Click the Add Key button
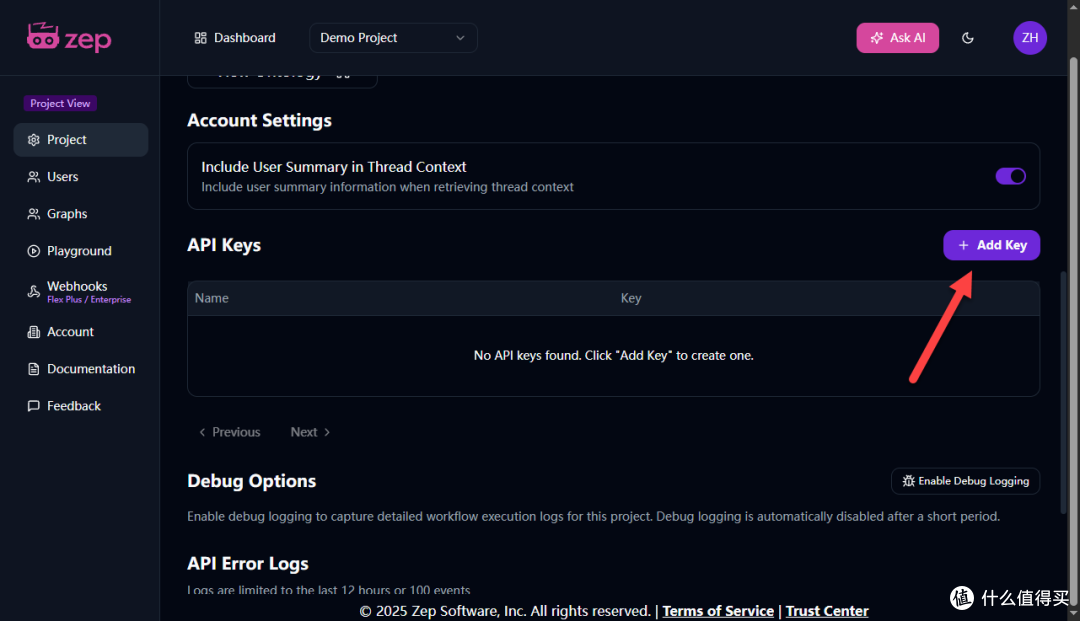 991,245
